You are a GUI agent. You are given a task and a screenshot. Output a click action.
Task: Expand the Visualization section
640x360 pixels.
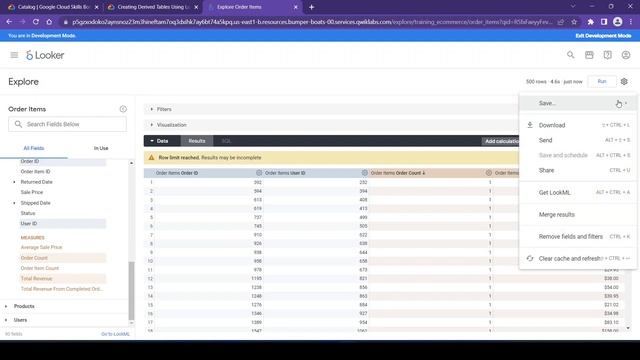[152, 125]
